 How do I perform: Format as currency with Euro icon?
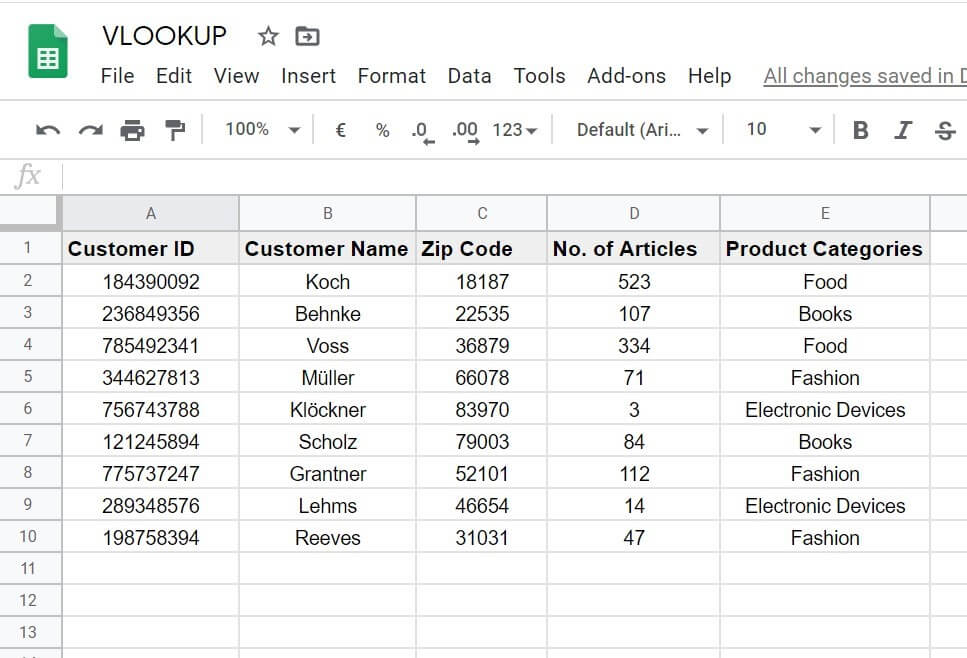[340, 130]
